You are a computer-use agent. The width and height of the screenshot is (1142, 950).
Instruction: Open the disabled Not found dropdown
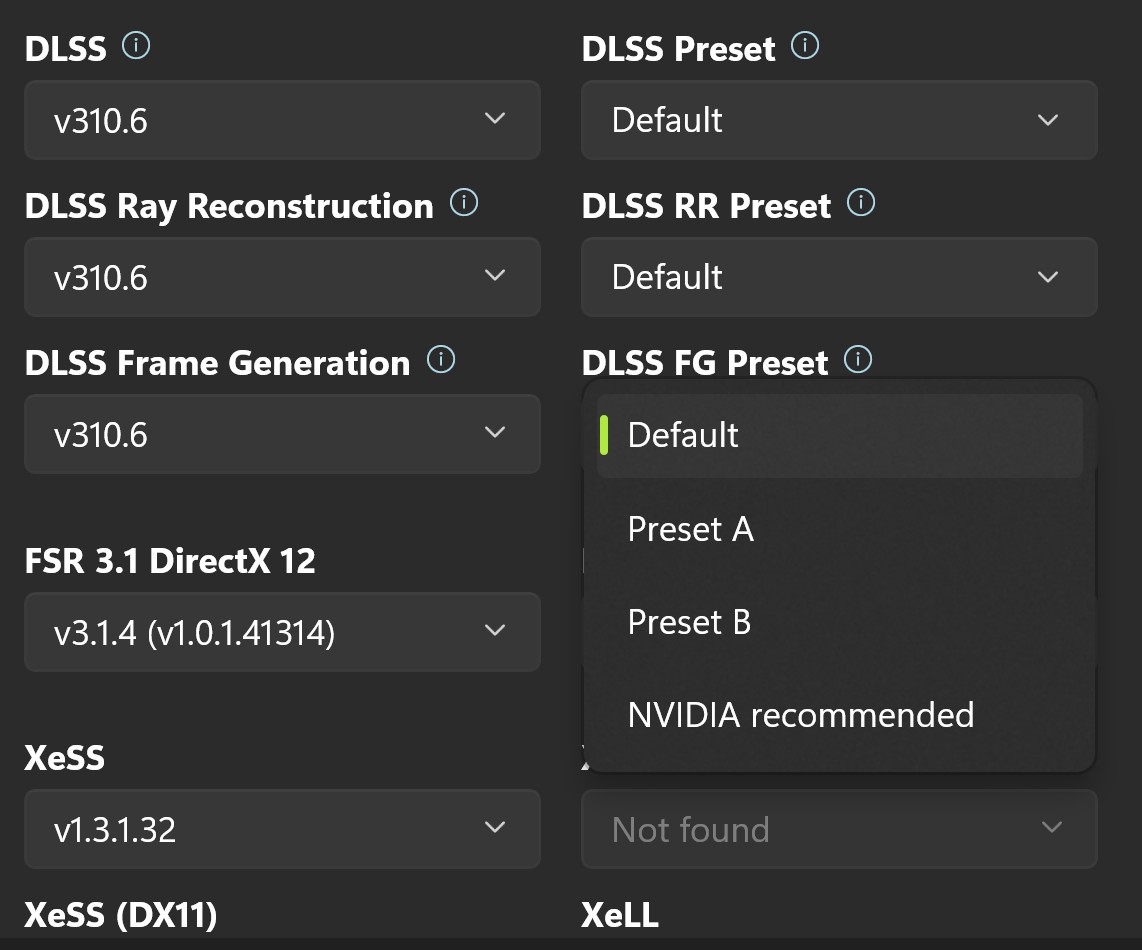[x=839, y=829]
